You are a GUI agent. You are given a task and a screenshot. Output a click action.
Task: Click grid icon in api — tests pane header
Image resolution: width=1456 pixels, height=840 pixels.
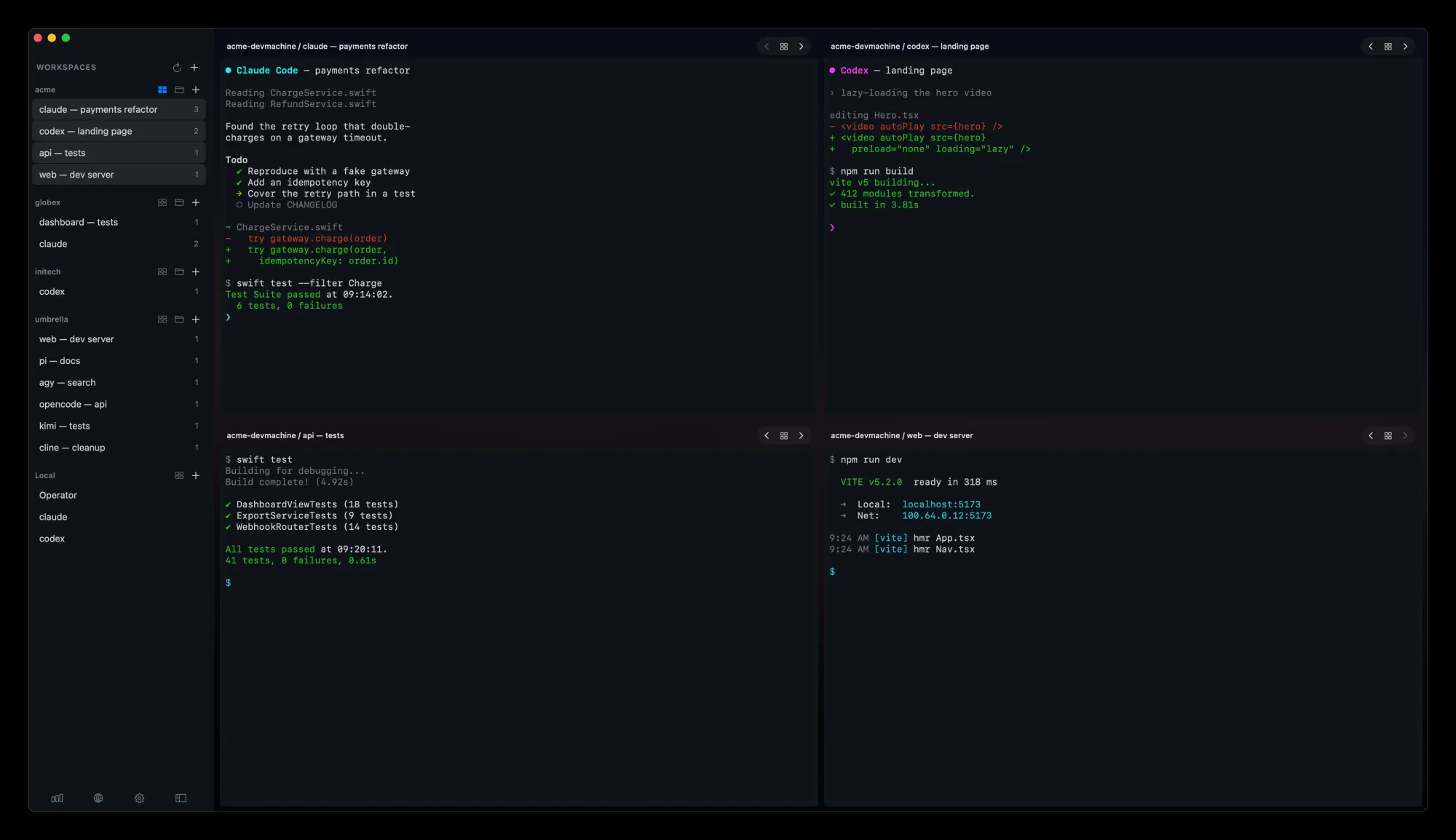click(784, 436)
